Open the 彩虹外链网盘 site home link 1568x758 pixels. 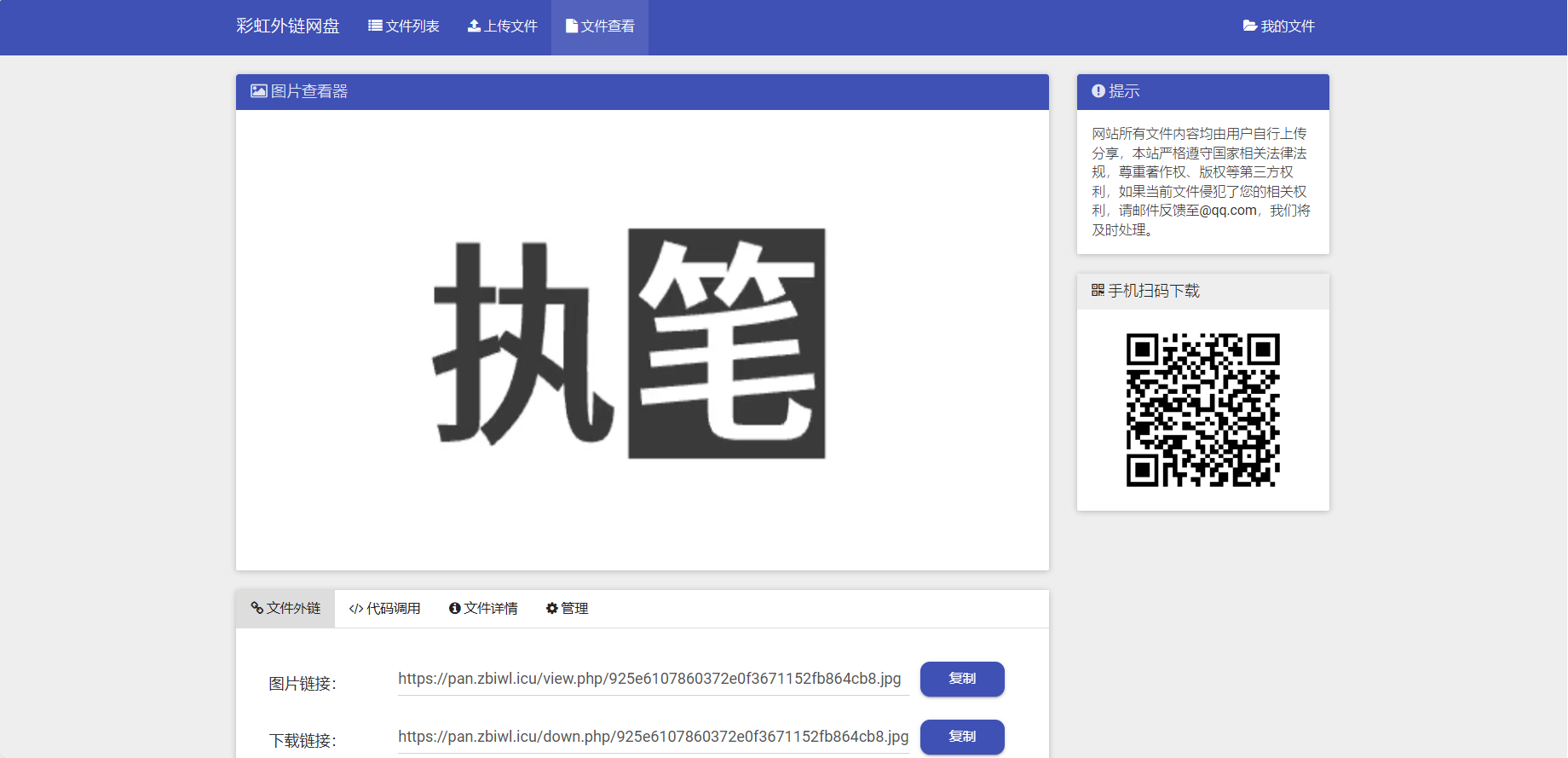point(288,26)
